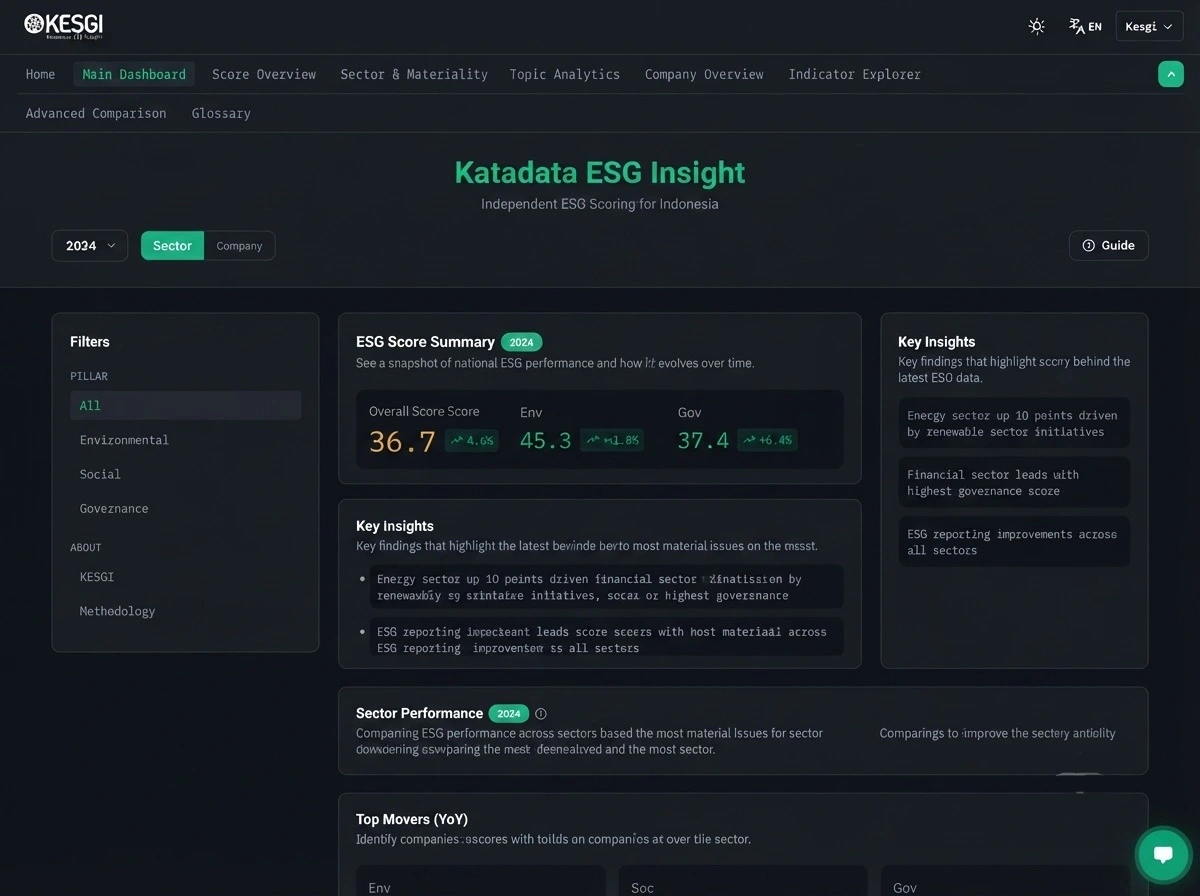Open the ESG reporting improvements insight card
1200x896 pixels.
click(1014, 541)
